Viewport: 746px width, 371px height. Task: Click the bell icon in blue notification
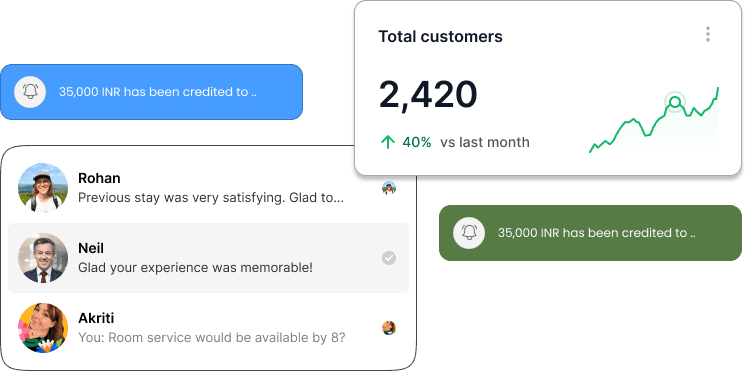point(30,92)
